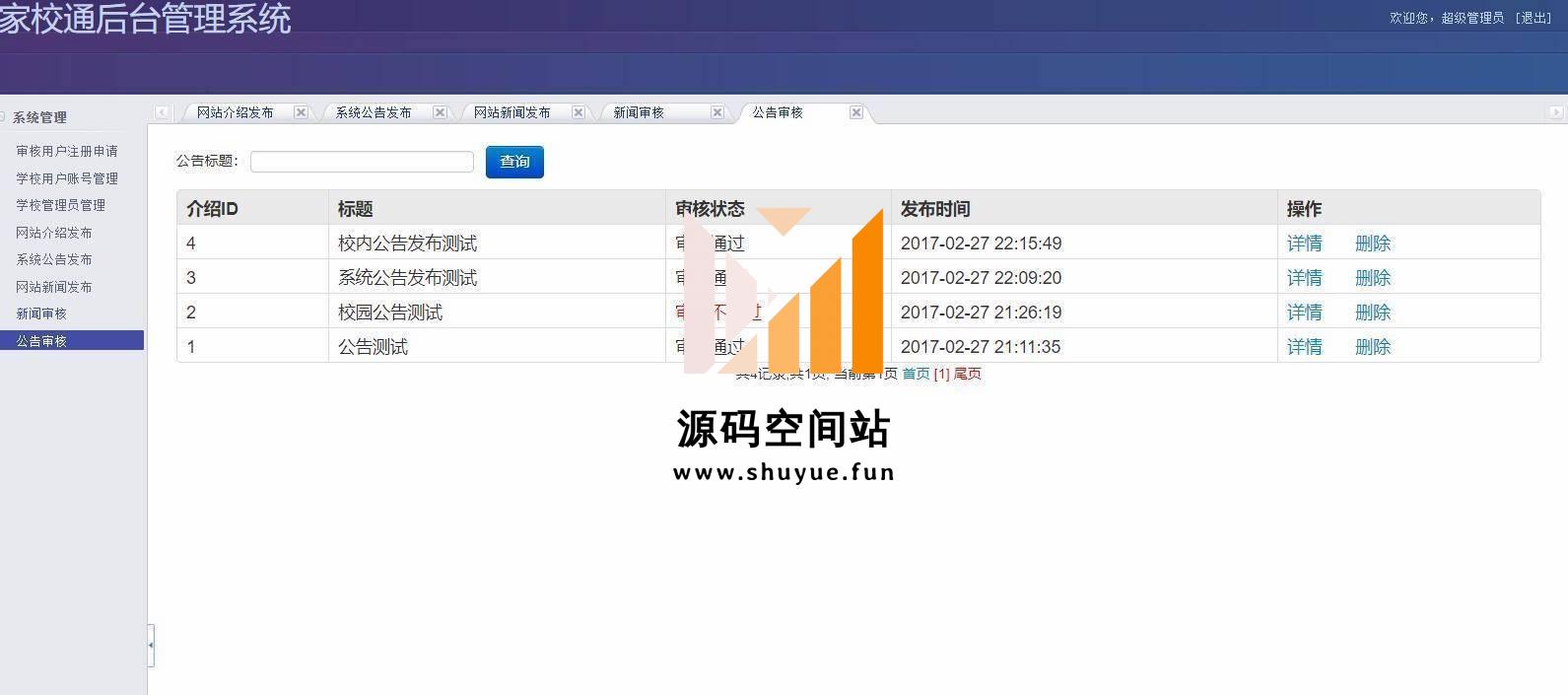Open 系统公告发布 in sidebar
Viewport: 1568px width, 695px height.
[54, 259]
